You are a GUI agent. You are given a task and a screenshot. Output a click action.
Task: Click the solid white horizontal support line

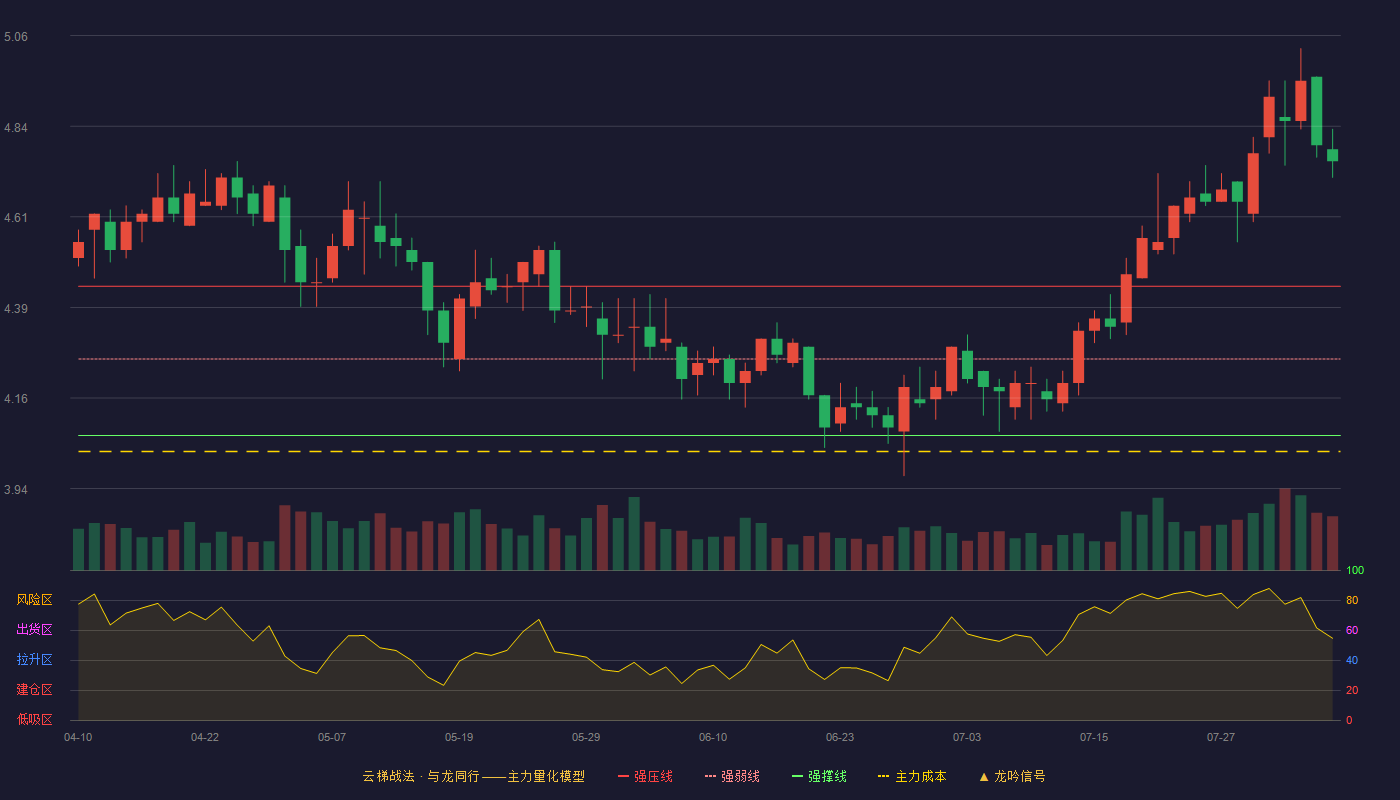709,435
